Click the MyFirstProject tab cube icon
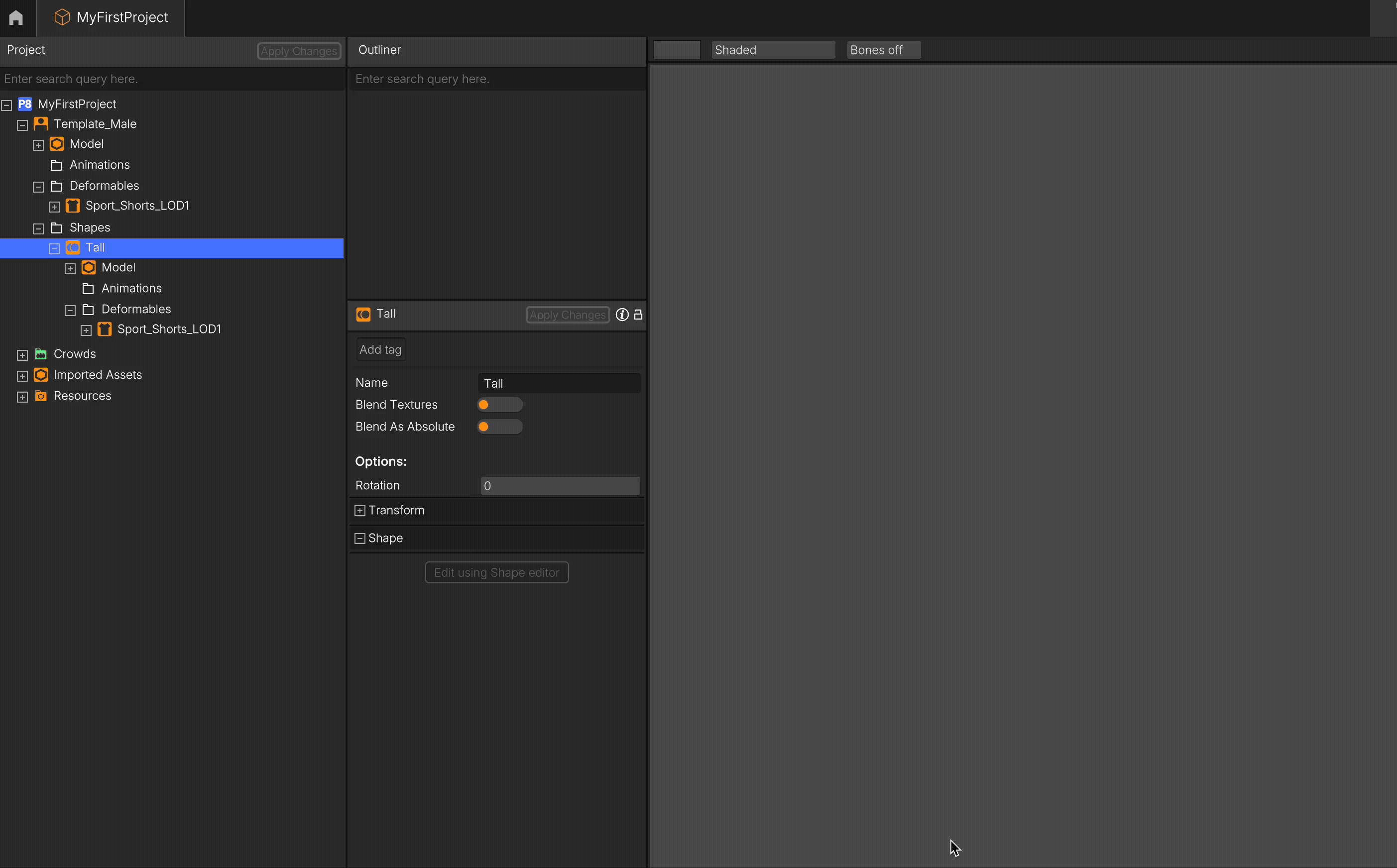Image resolution: width=1397 pixels, height=868 pixels. (61, 18)
